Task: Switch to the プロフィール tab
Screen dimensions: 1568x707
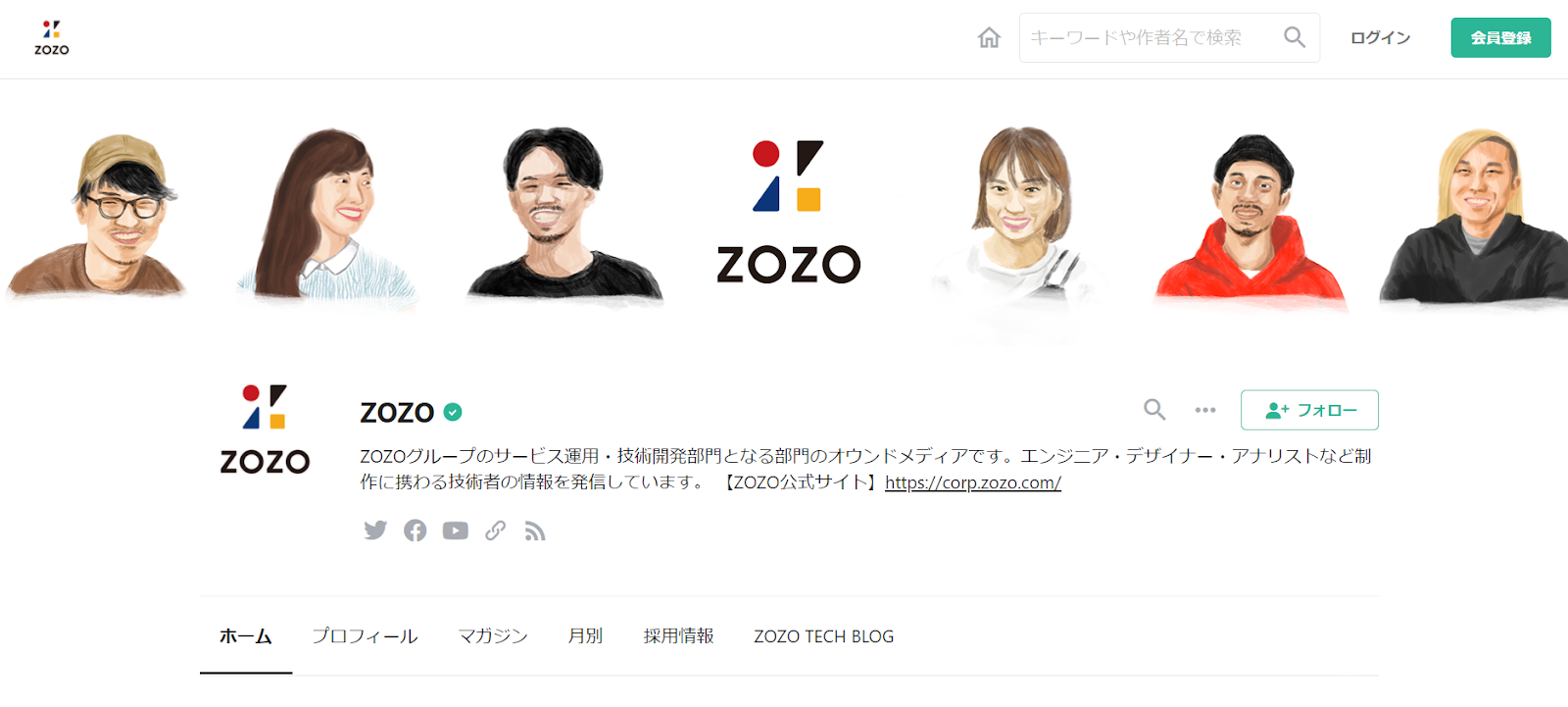Action: 366,636
